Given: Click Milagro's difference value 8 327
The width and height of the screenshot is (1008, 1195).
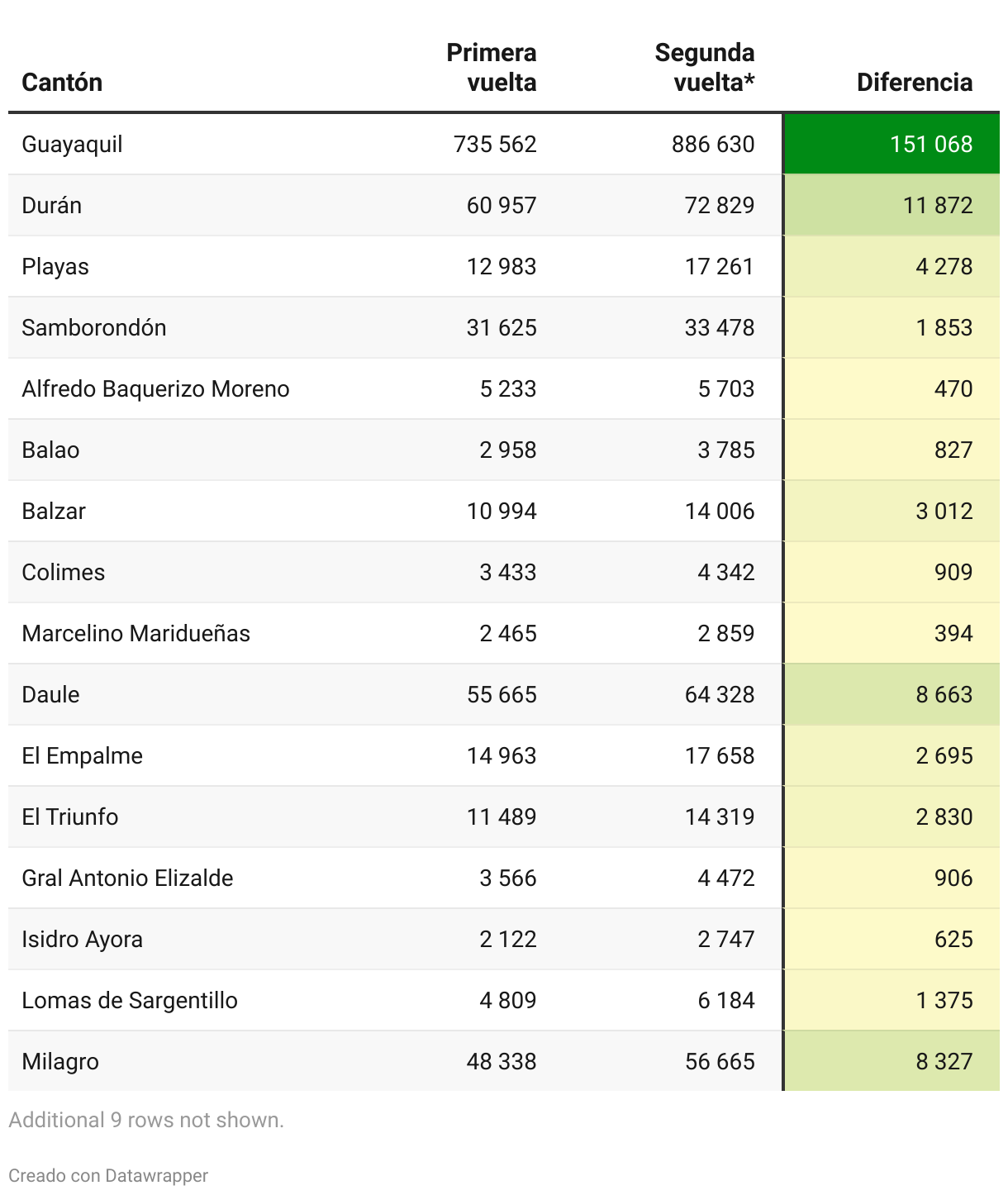Looking at the screenshot, I should [944, 1061].
